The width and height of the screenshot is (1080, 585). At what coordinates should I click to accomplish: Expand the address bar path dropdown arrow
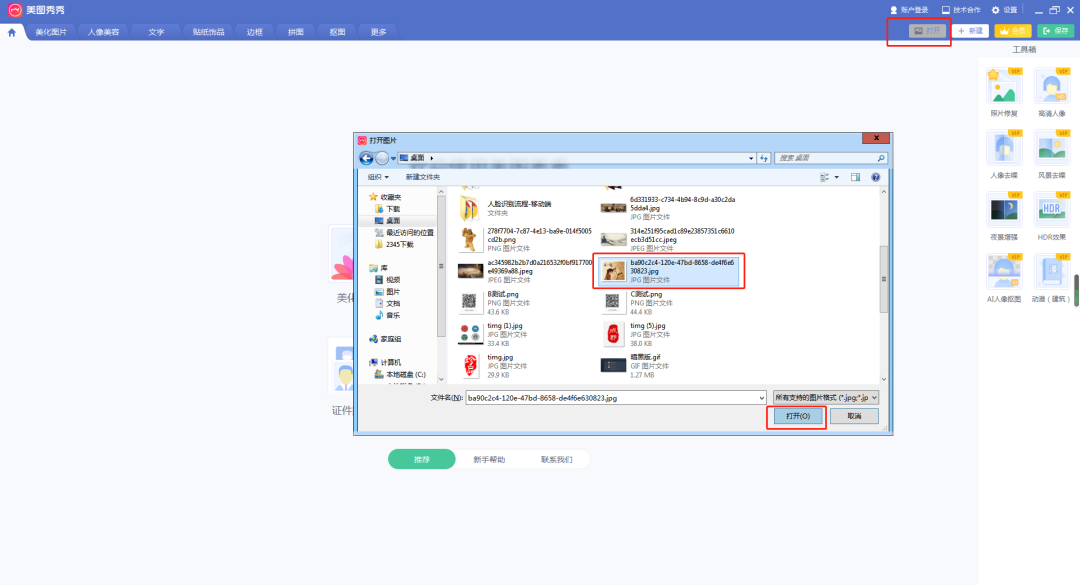[751, 158]
